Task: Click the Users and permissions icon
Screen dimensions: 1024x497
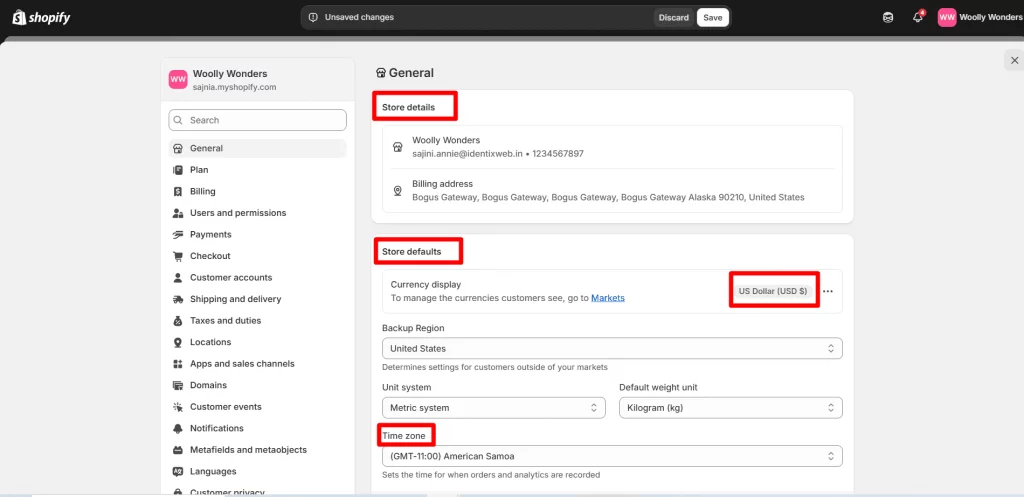Action: click(x=178, y=213)
